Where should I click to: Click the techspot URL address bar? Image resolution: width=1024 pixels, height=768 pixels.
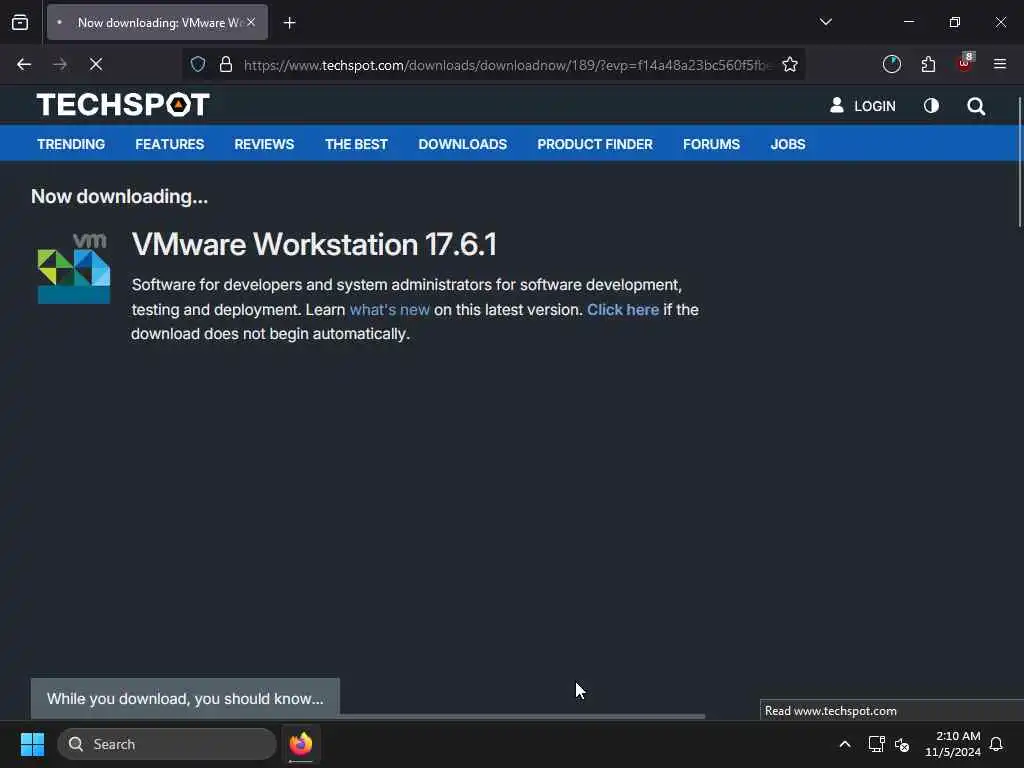point(507,65)
